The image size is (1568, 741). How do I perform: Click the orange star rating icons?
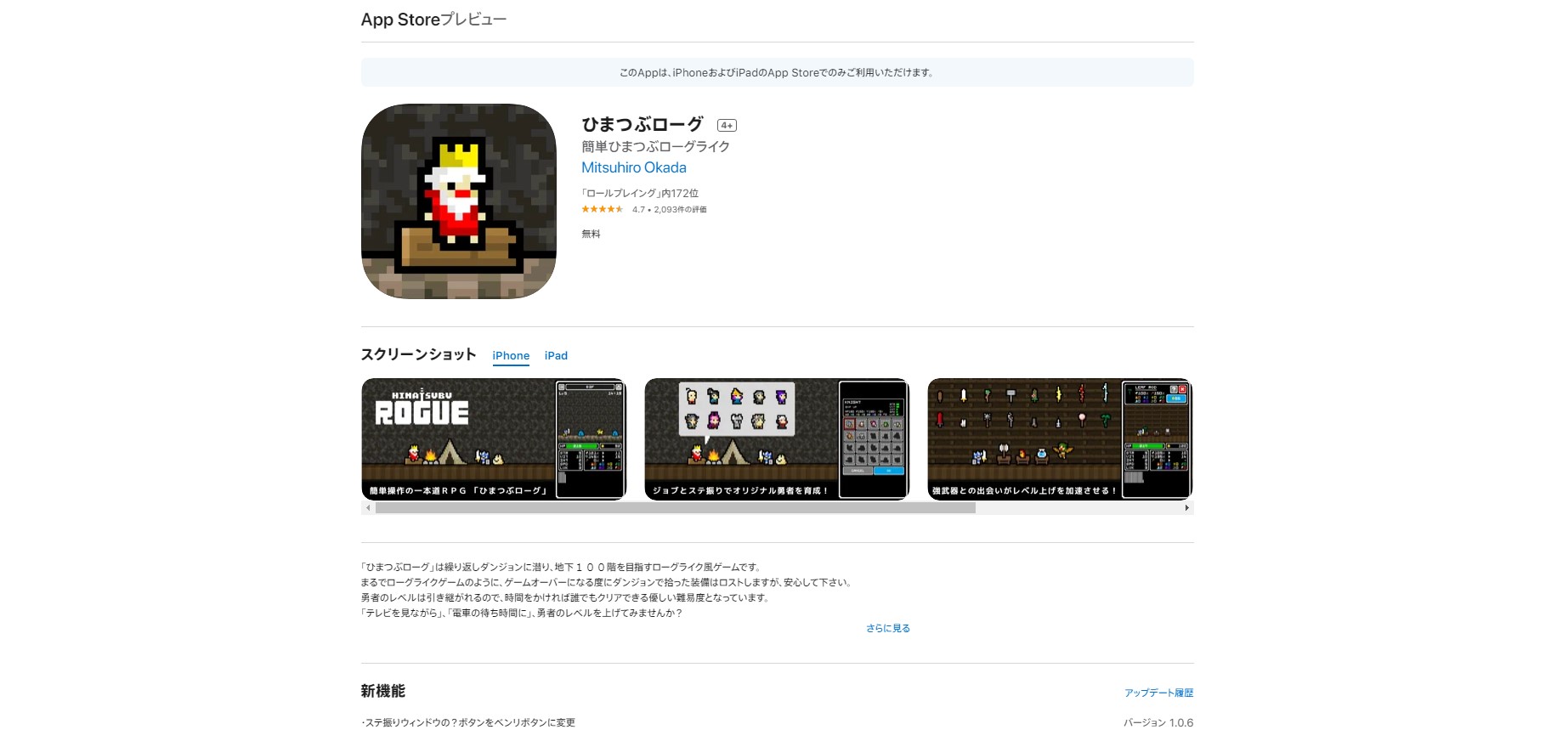pyautogui.click(x=602, y=209)
